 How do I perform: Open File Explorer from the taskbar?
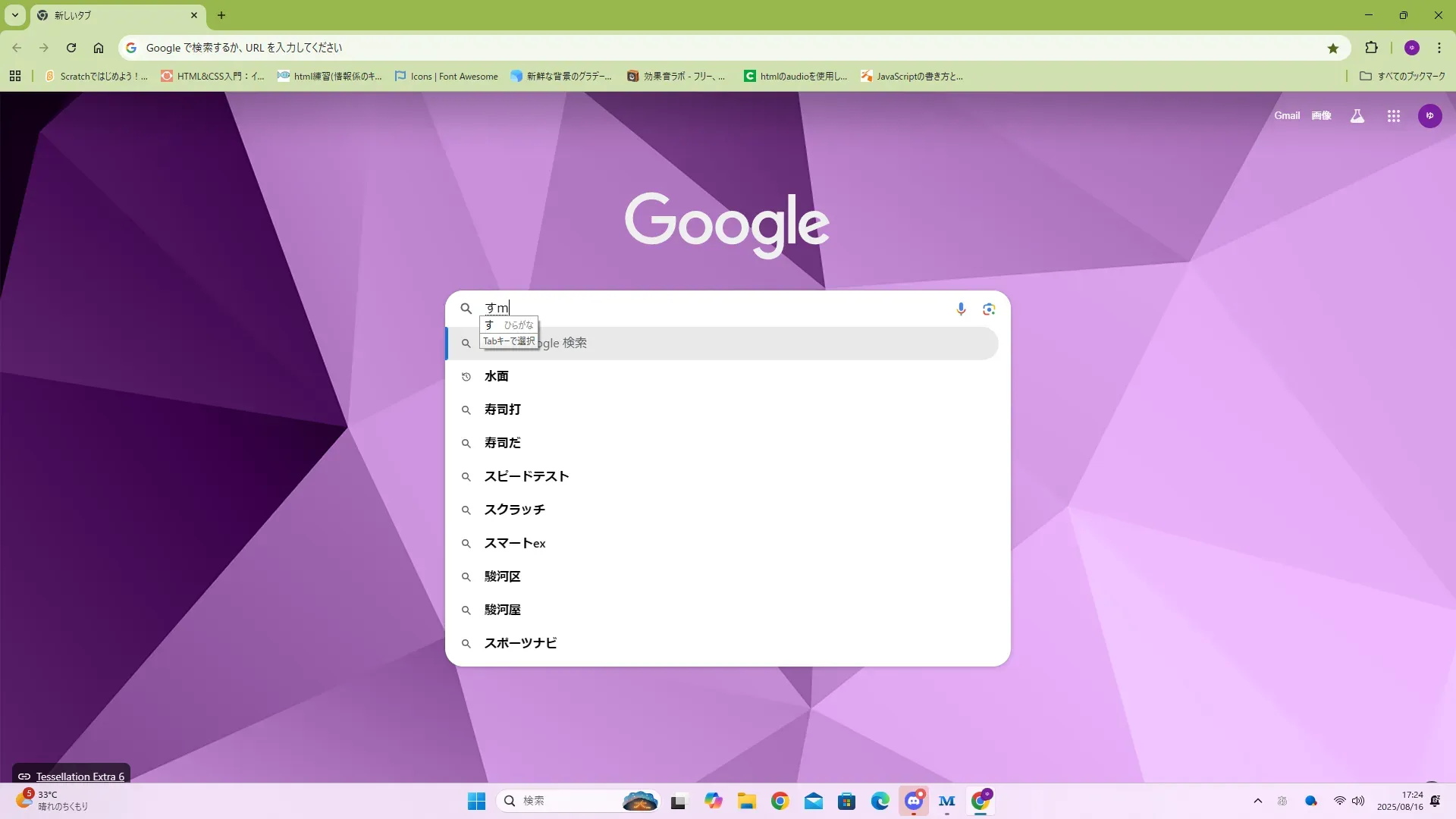(x=746, y=801)
